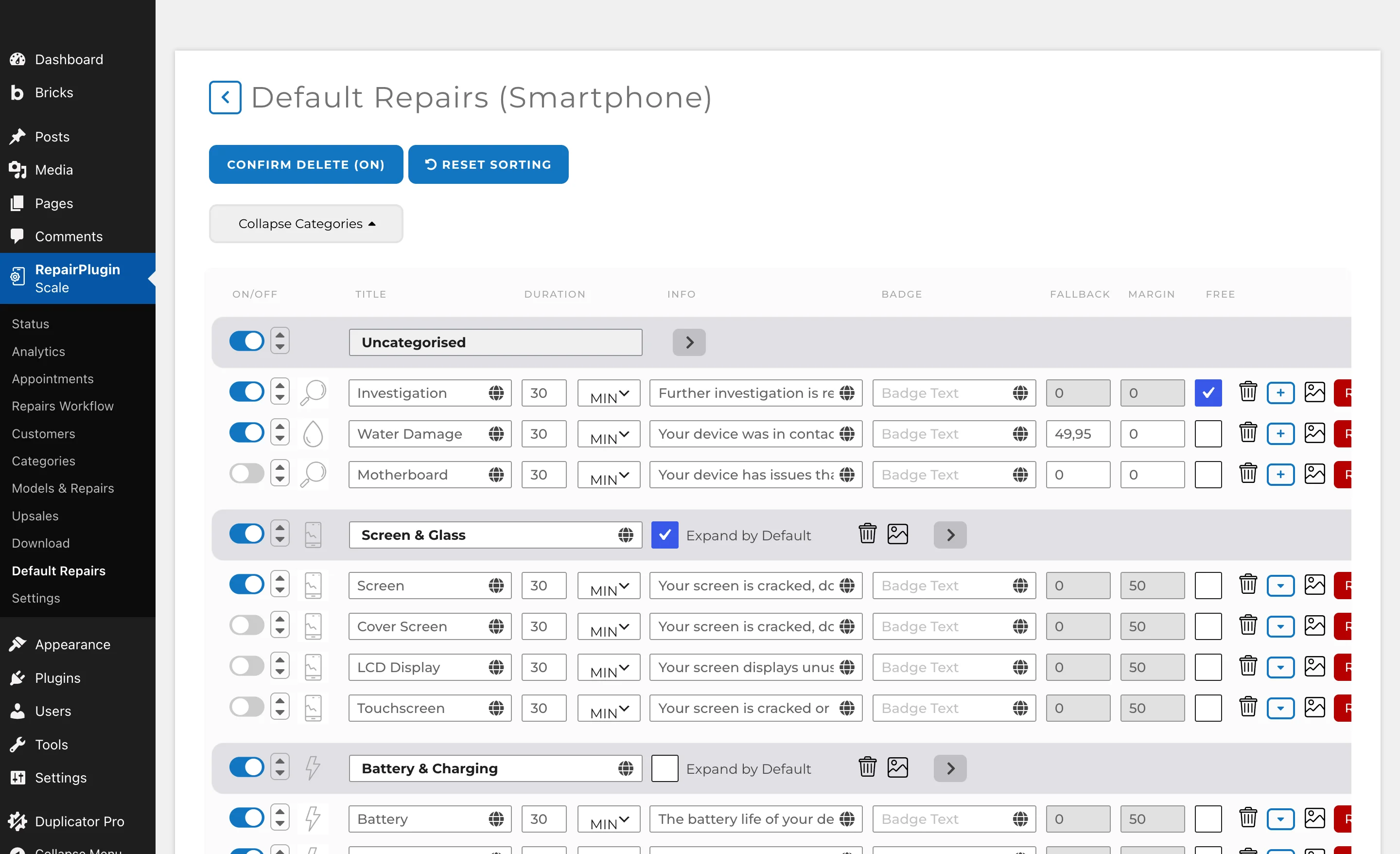Enable the Motherboard repair toggle
The height and width of the screenshot is (854, 1400).
[246, 474]
